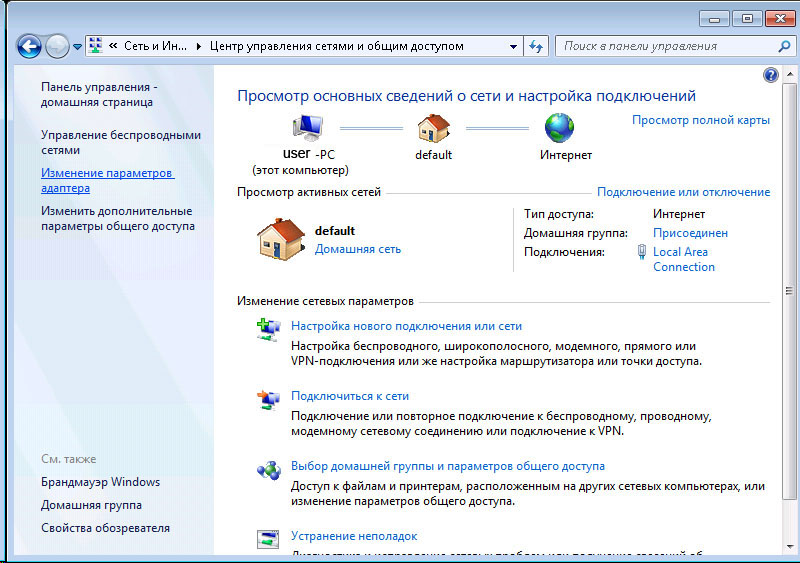Open the arrow after 'Сеть и Ин...' breadcrumb
Screen dimensions: 800x563
pyautogui.click(x=198, y=46)
